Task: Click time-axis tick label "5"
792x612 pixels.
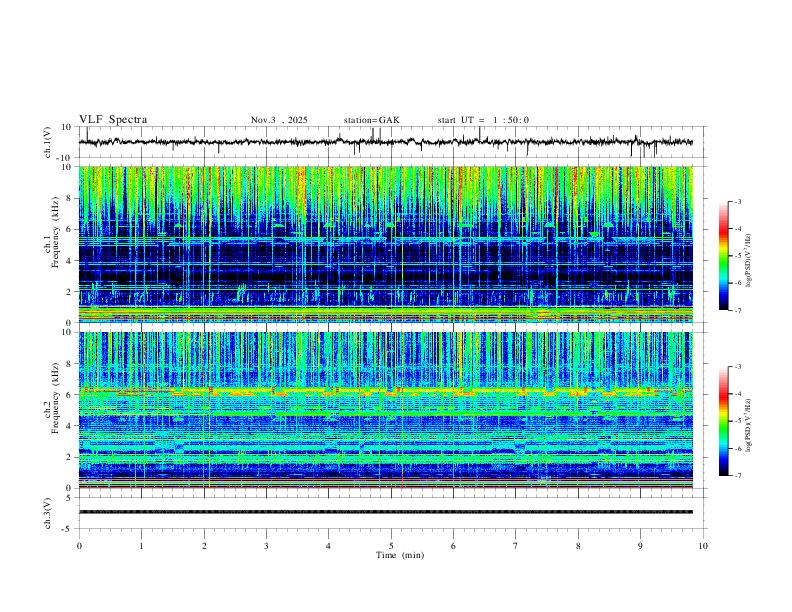Action: tap(391, 546)
